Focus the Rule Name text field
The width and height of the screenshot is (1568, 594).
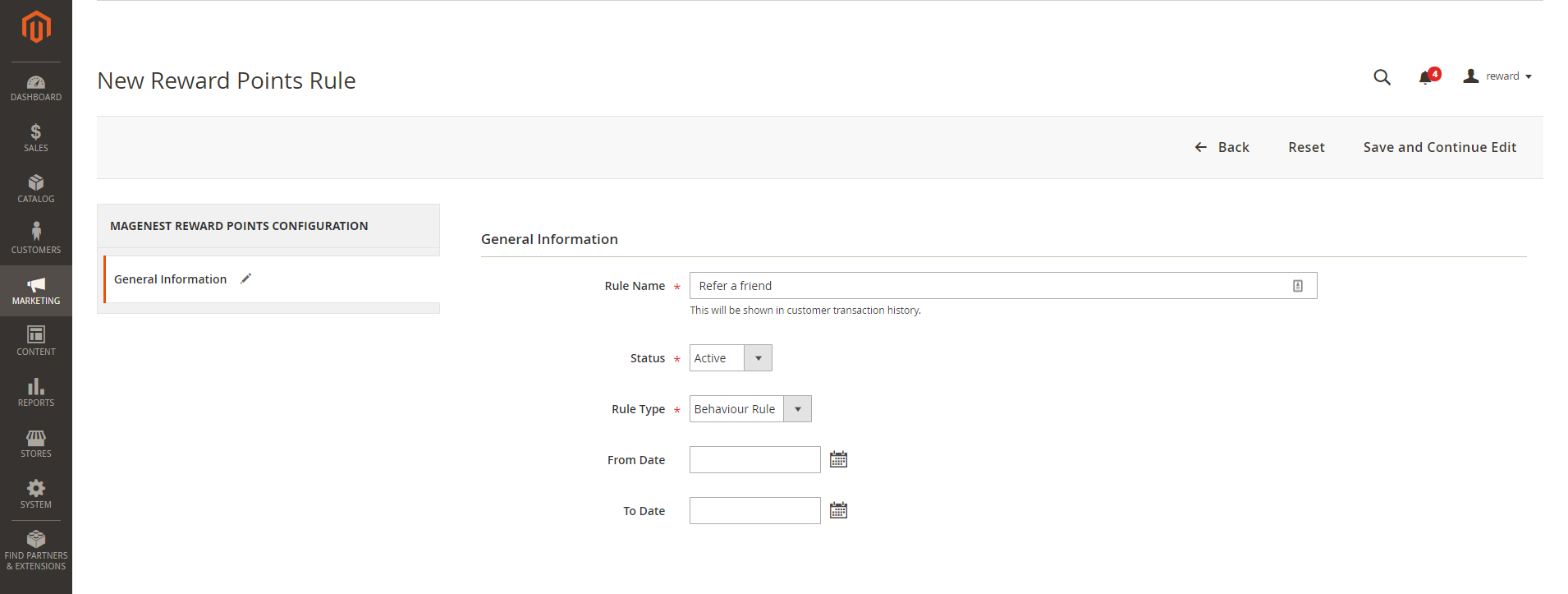[985, 286]
